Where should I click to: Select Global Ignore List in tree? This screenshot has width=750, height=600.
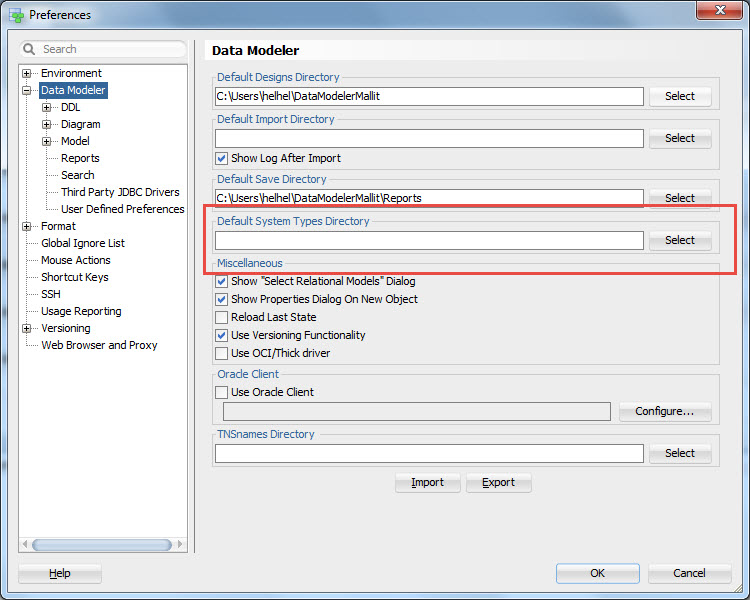(83, 243)
